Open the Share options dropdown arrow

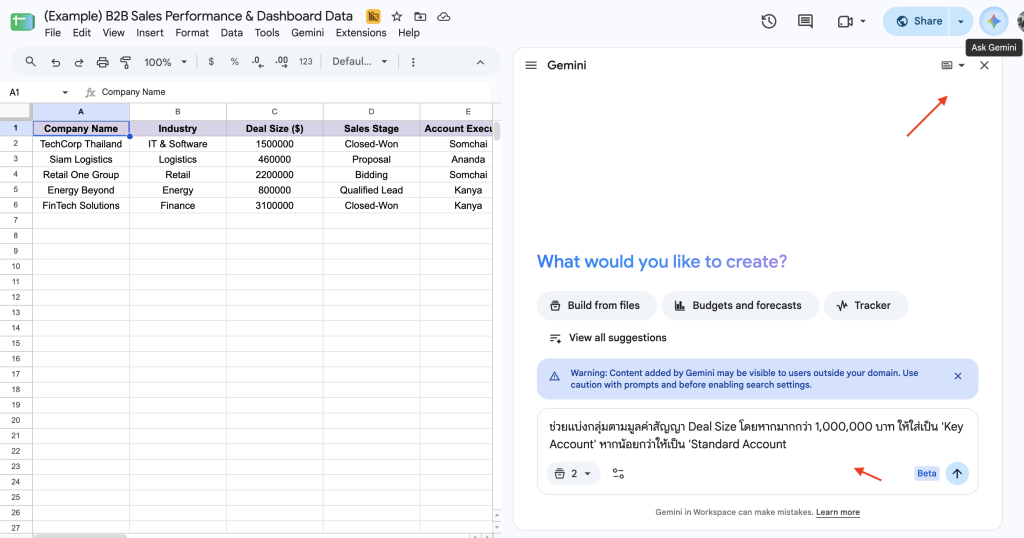(961, 22)
